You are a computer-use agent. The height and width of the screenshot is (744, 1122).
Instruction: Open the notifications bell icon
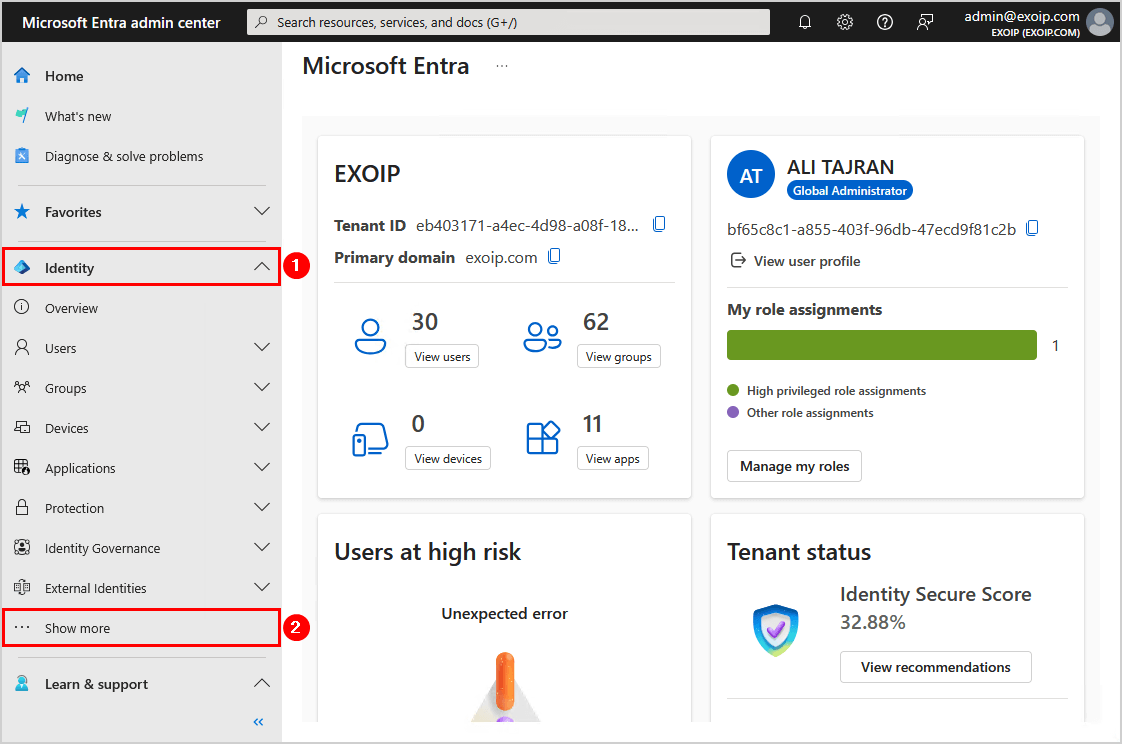(x=805, y=21)
